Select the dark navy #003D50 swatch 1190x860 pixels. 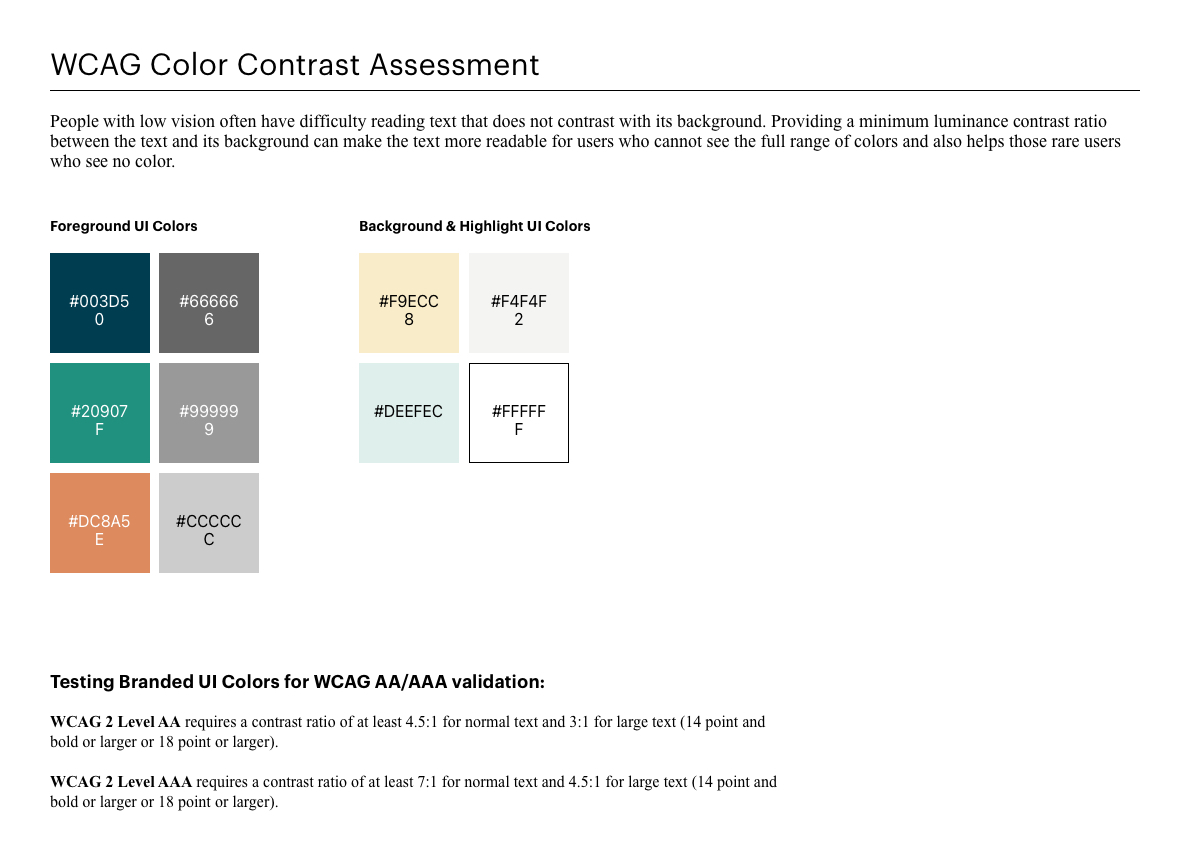pyautogui.click(x=99, y=303)
